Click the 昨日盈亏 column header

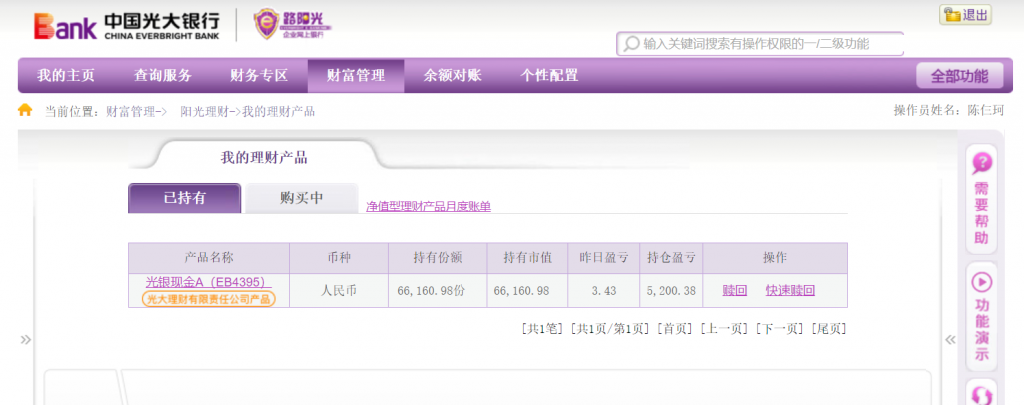click(604, 258)
